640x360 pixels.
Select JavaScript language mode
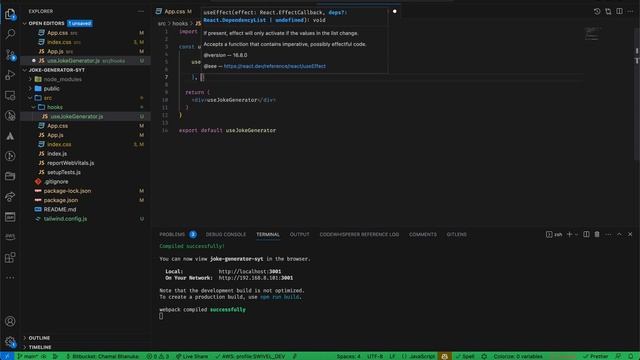tap(418, 356)
